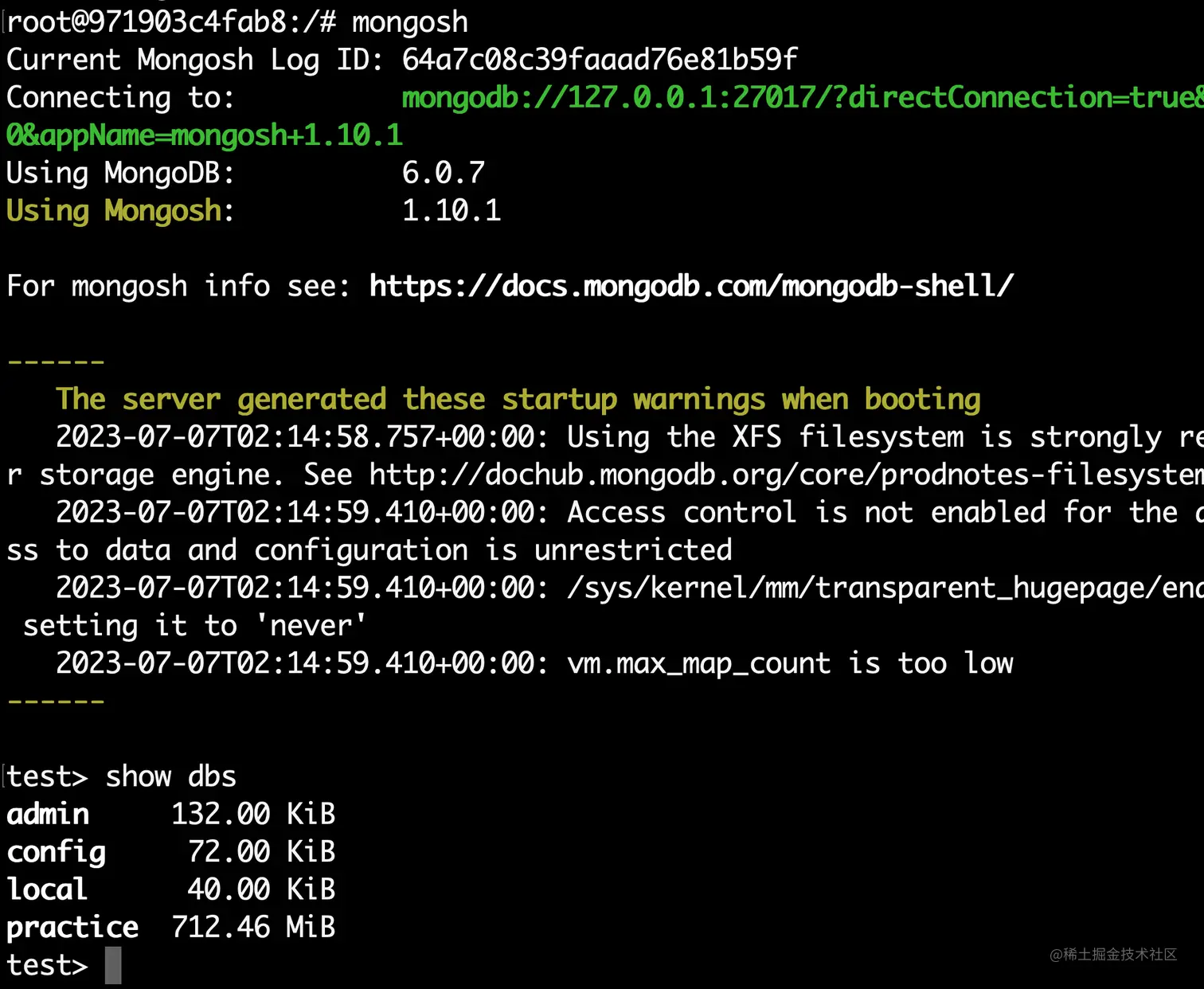Click the 'admin' database name
The width and height of the screenshot is (1204, 989).
click(48, 814)
